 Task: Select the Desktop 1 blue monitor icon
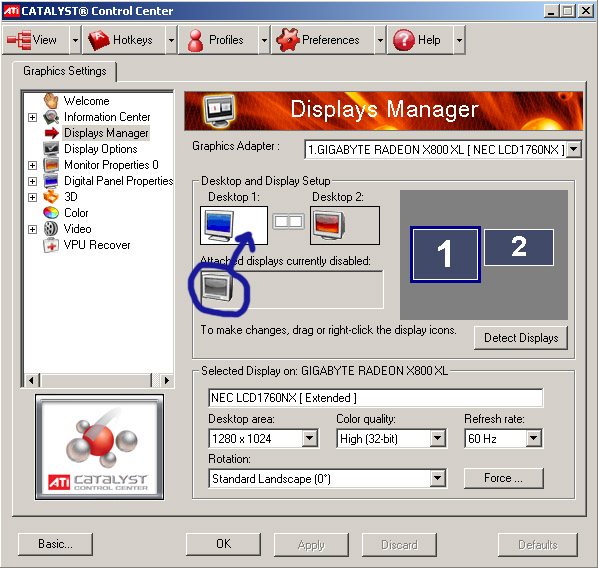coord(219,225)
